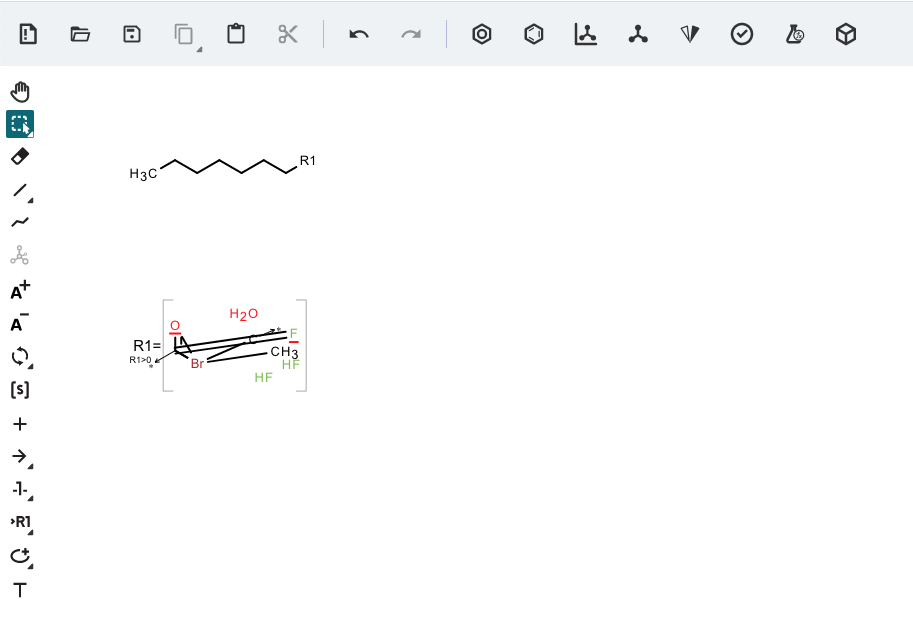Click the green F atom label
The image size is (913, 635).
293,334
